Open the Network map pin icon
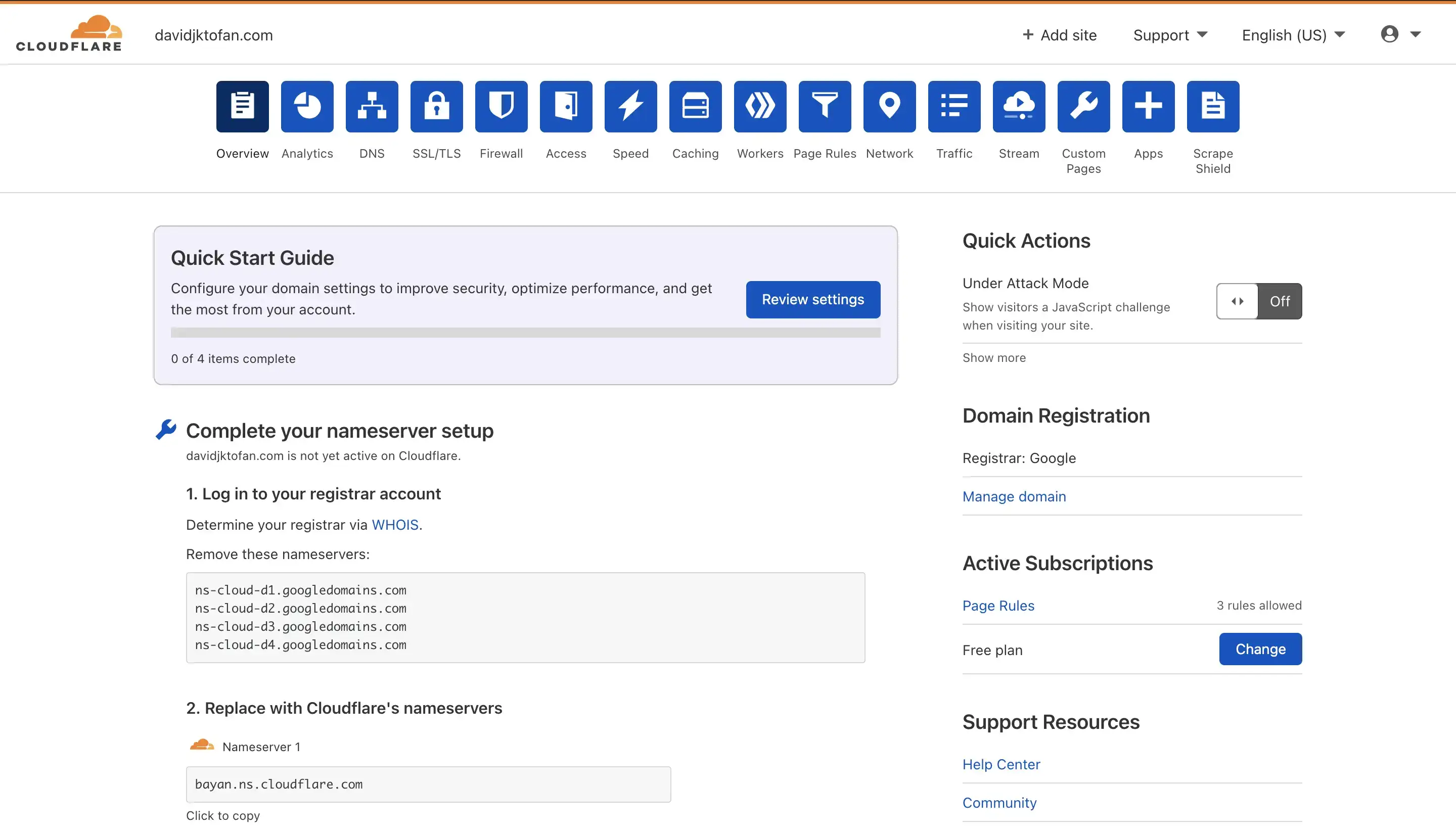This screenshot has width=1456, height=831. [x=889, y=107]
